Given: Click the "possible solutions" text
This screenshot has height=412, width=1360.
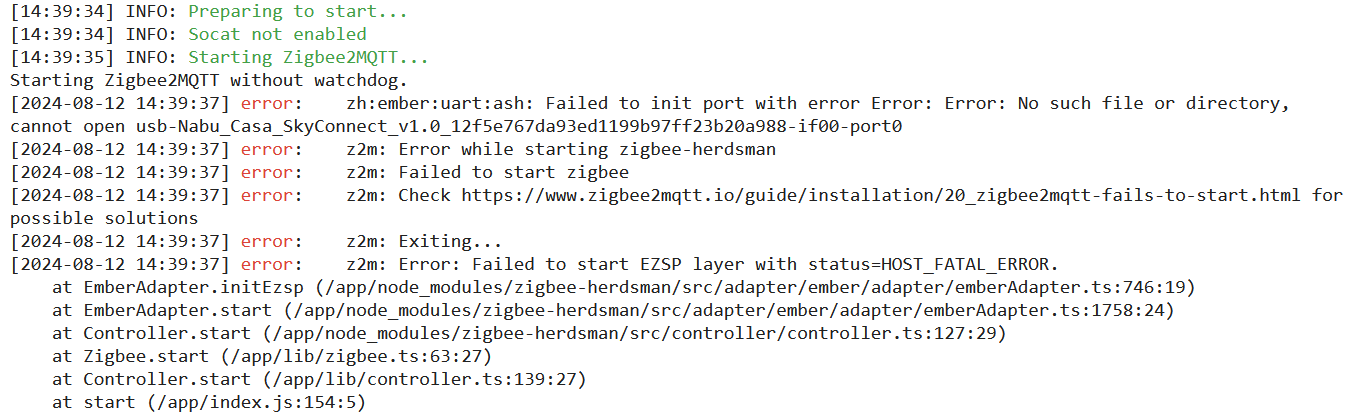Looking at the screenshot, I should click(x=104, y=219).
